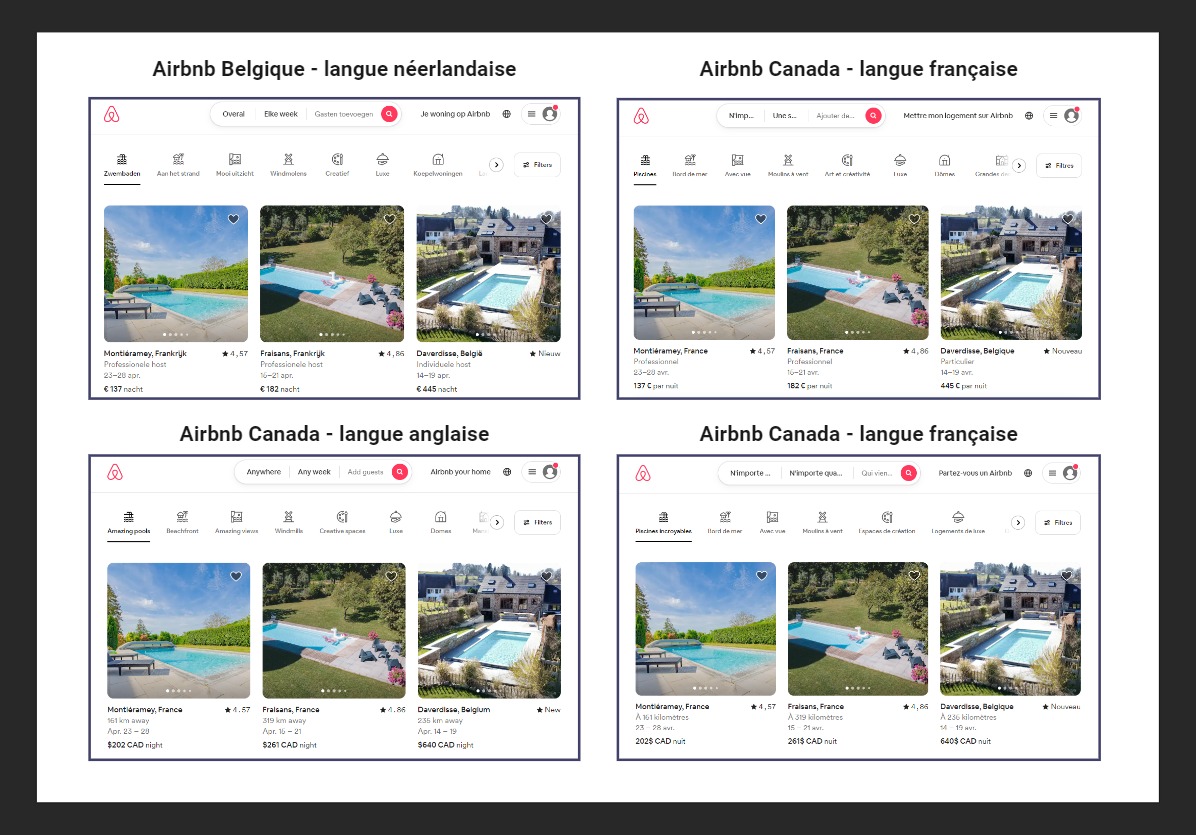Open profile menu beside Je woning op Airbnb

click(x=541, y=114)
